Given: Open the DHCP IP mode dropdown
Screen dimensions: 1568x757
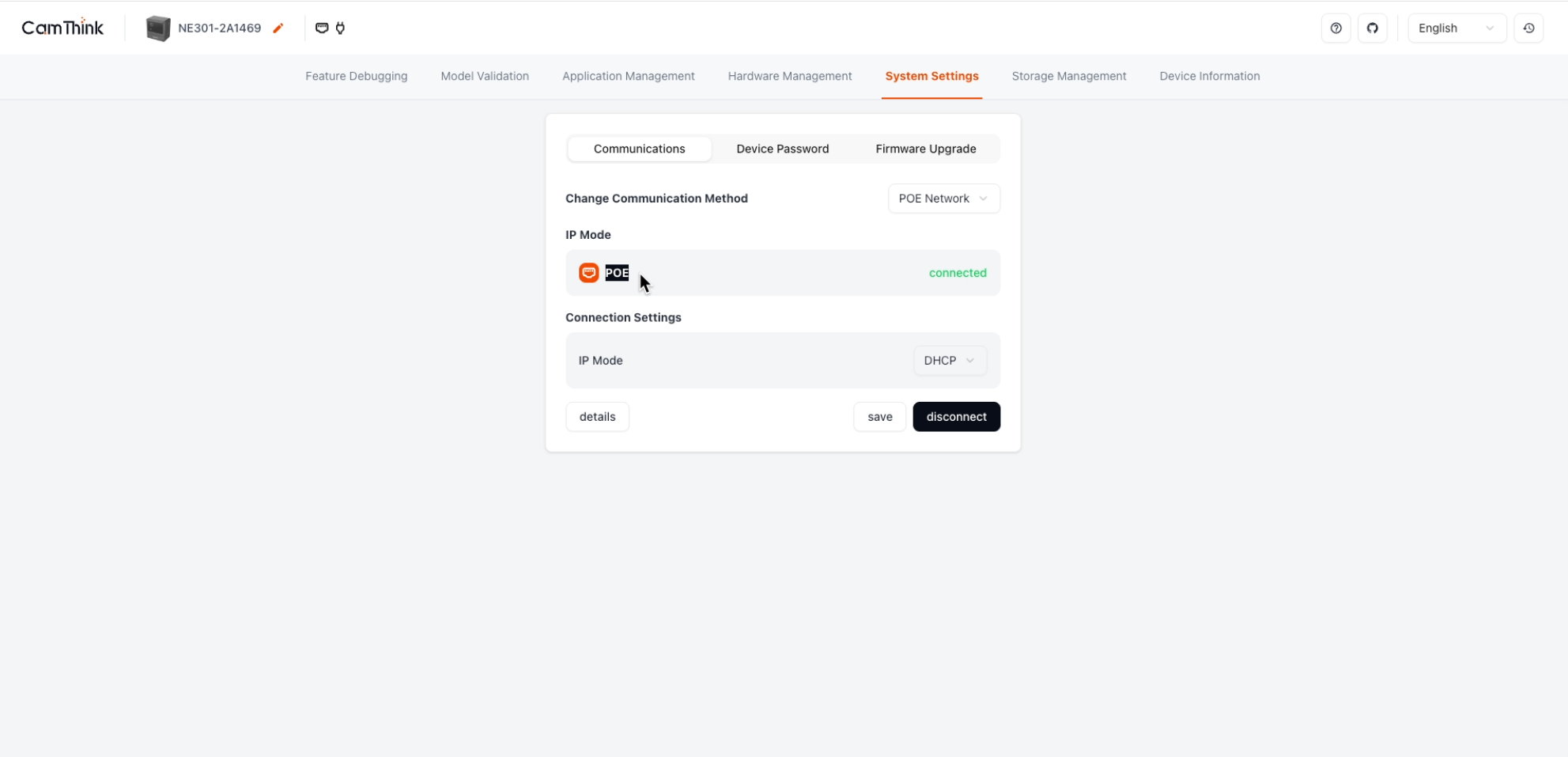Looking at the screenshot, I should (949, 361).
